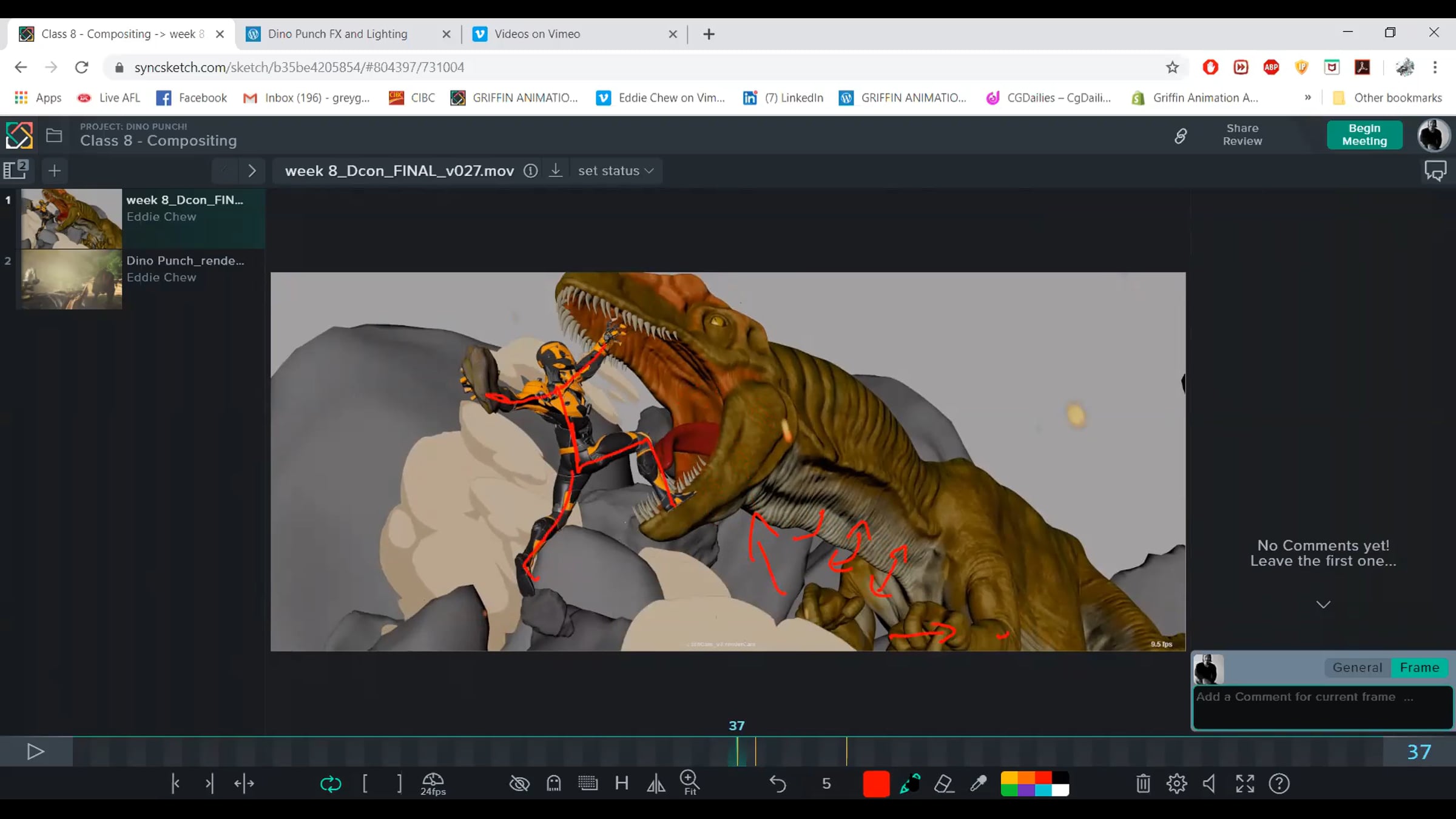The width and height of the screenshot is (1456, 819).
Task: Expand the set status dropdown
Action: [616, 171]
